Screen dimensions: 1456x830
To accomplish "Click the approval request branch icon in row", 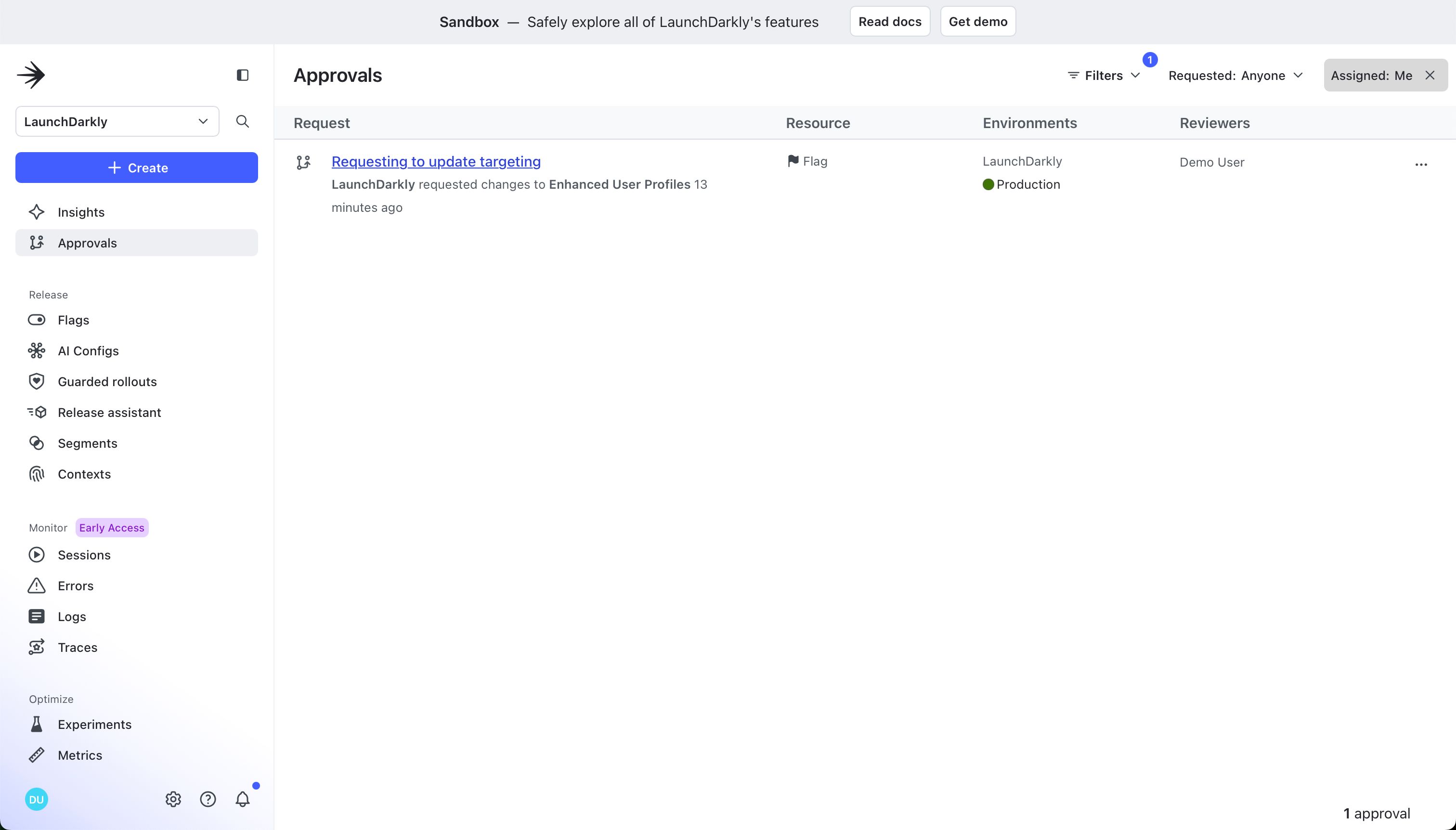I will click(x=304, y=162).
